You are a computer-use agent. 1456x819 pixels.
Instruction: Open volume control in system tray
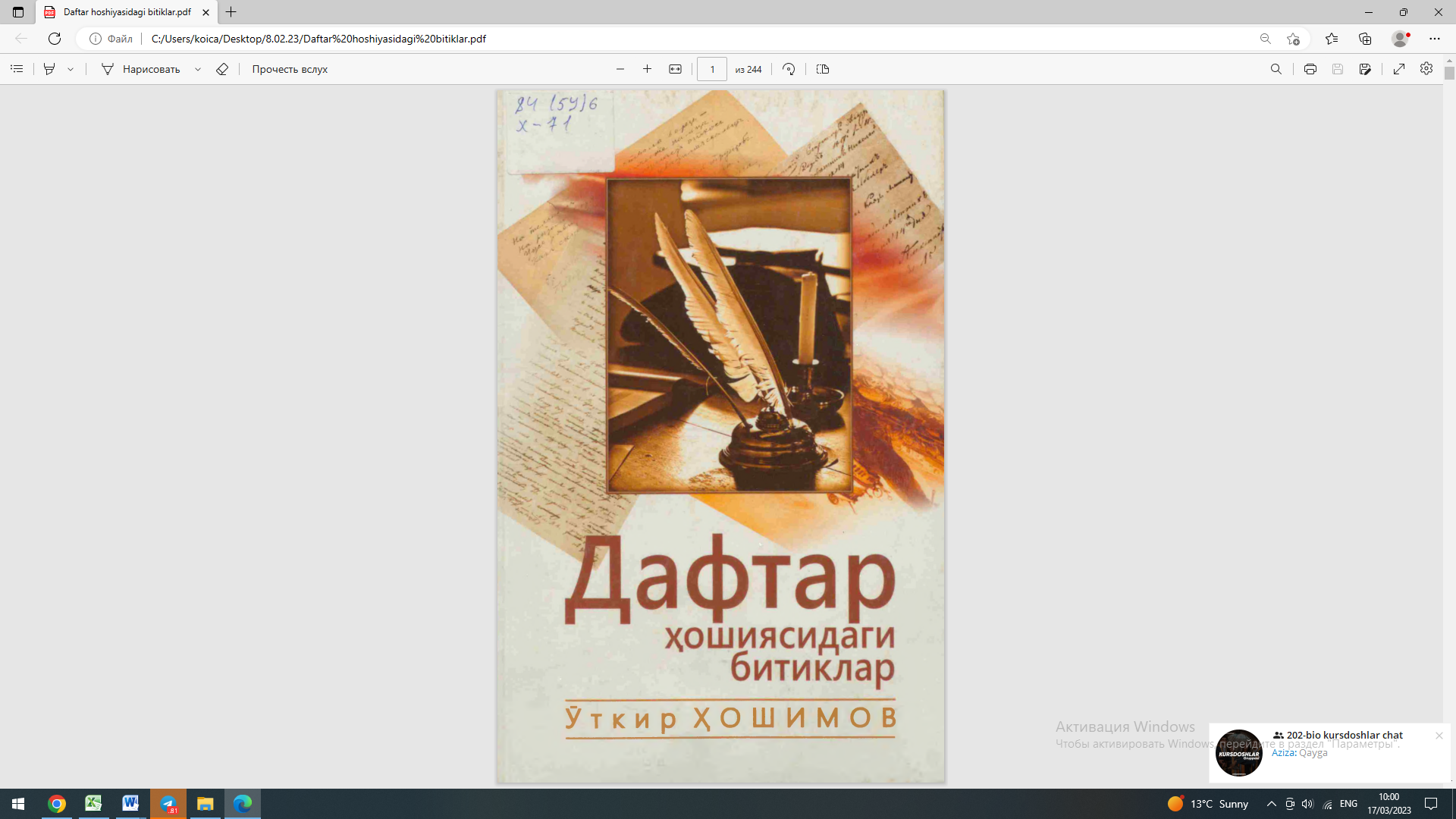coord(1307,804)
